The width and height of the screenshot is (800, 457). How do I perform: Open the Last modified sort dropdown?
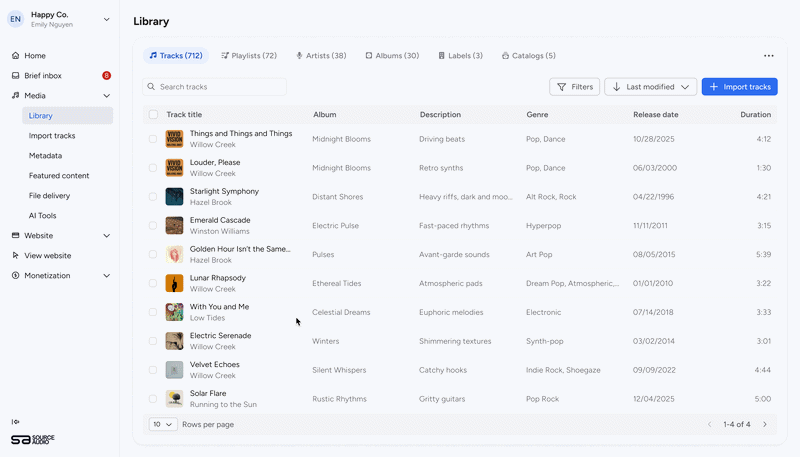coord(650,87)
